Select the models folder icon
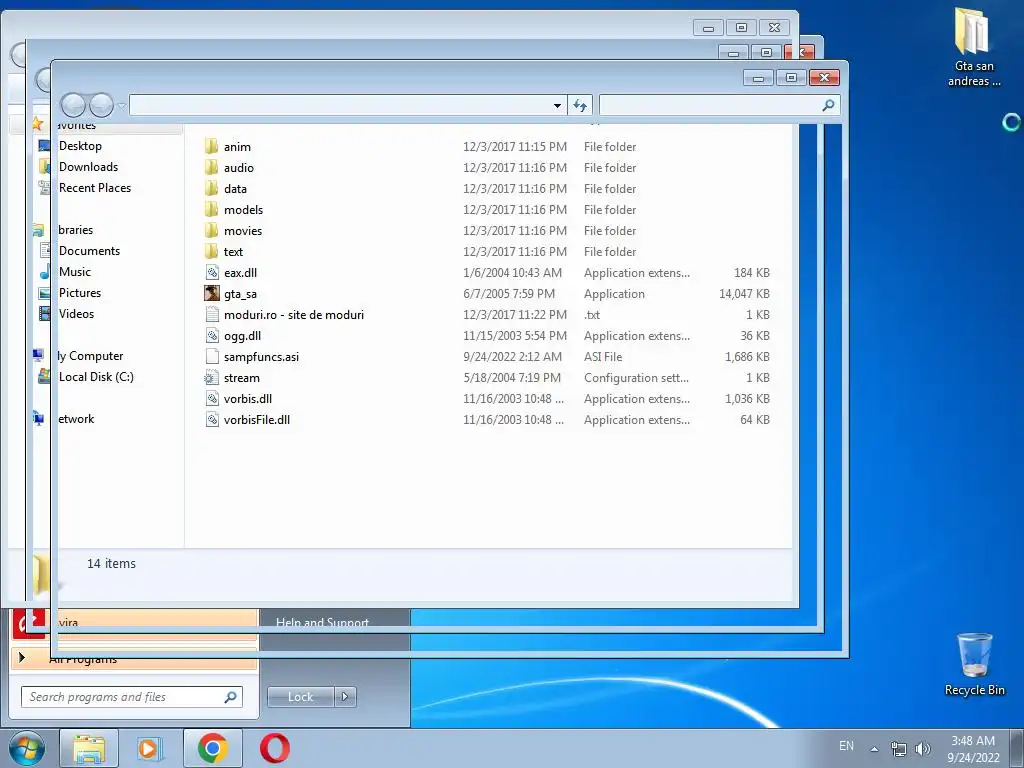 pyautogui.click(x=211, y=210)
